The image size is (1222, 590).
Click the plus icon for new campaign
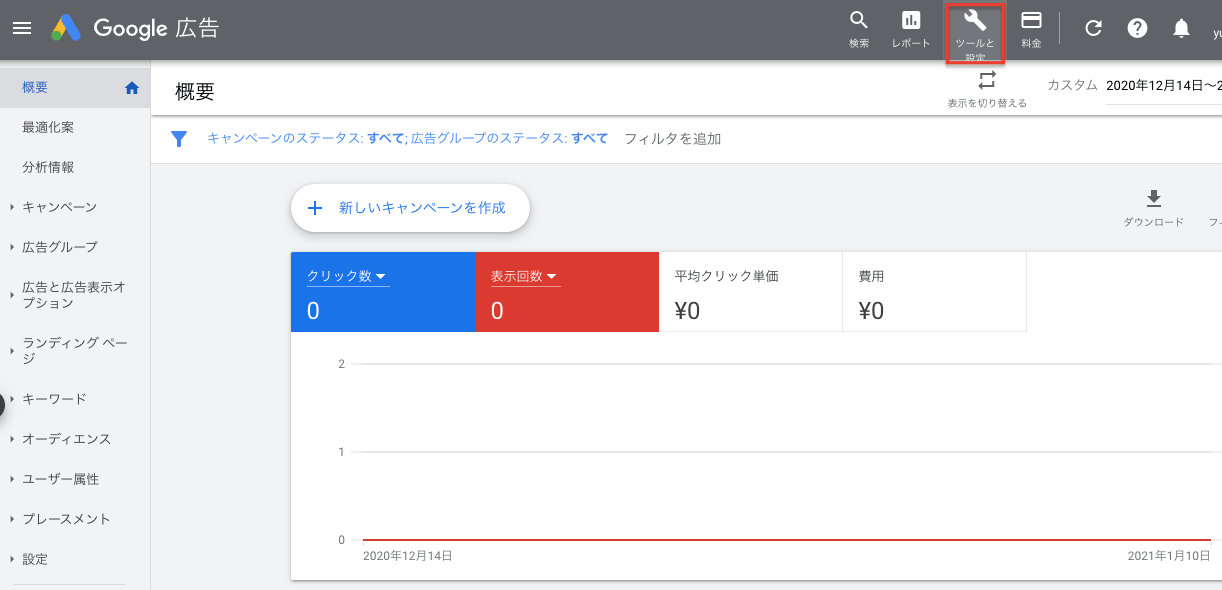[x=315, y=208]
